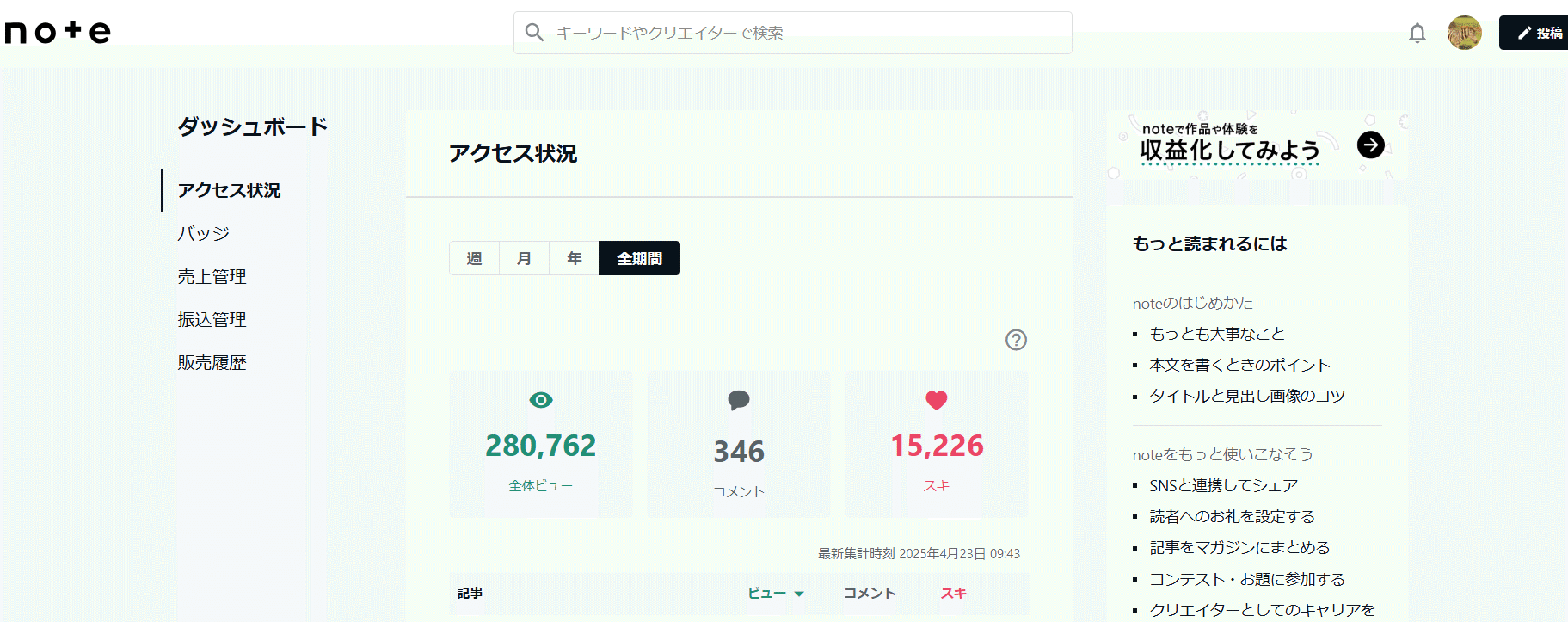
Task: Sort by コメント column header
Action: pos(869,593)
